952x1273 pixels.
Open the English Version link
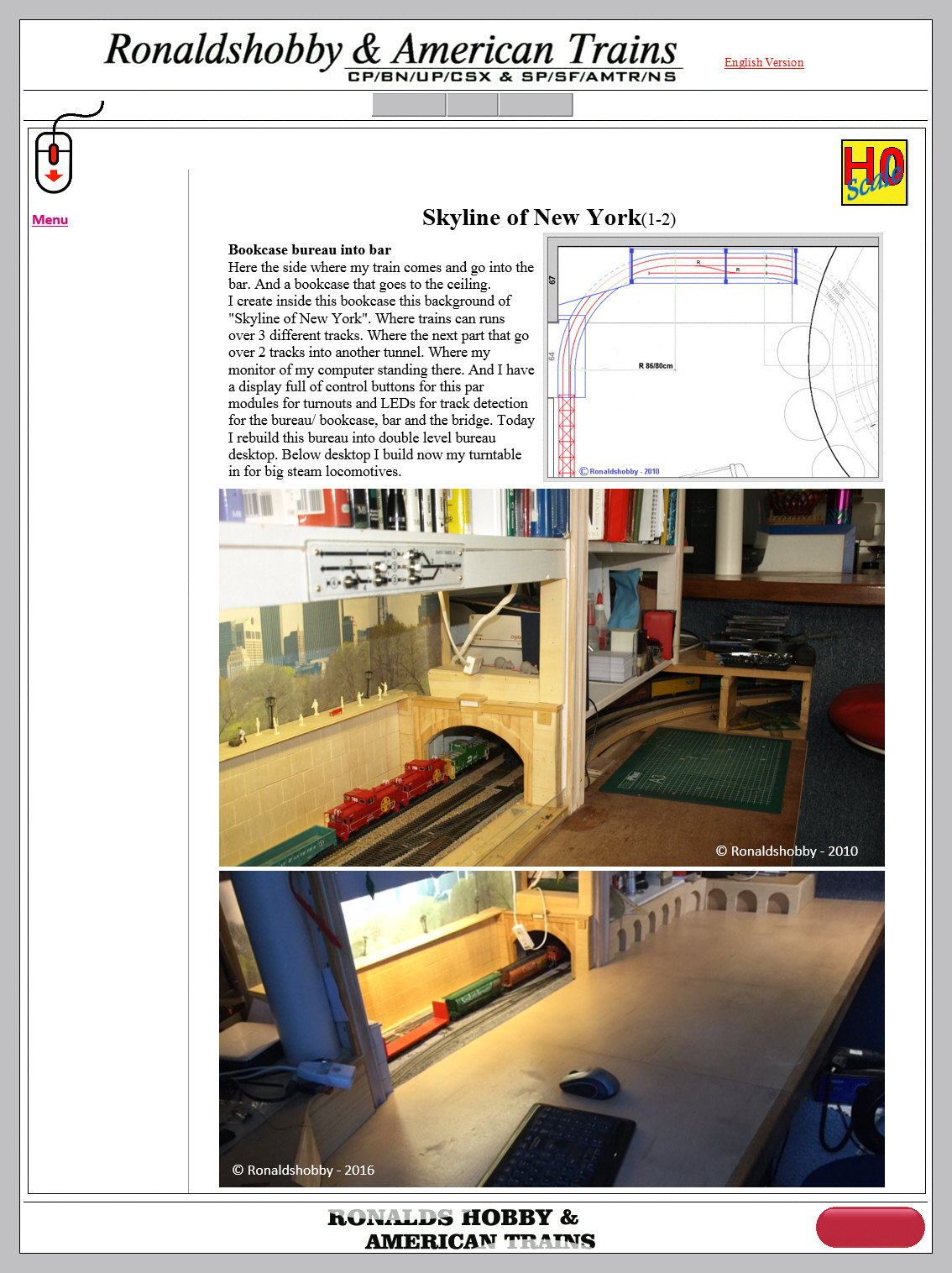764,62
